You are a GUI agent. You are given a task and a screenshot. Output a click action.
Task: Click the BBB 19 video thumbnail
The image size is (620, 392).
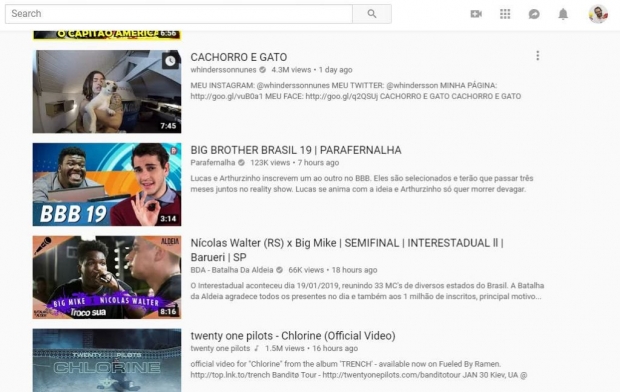click(107, 184)
